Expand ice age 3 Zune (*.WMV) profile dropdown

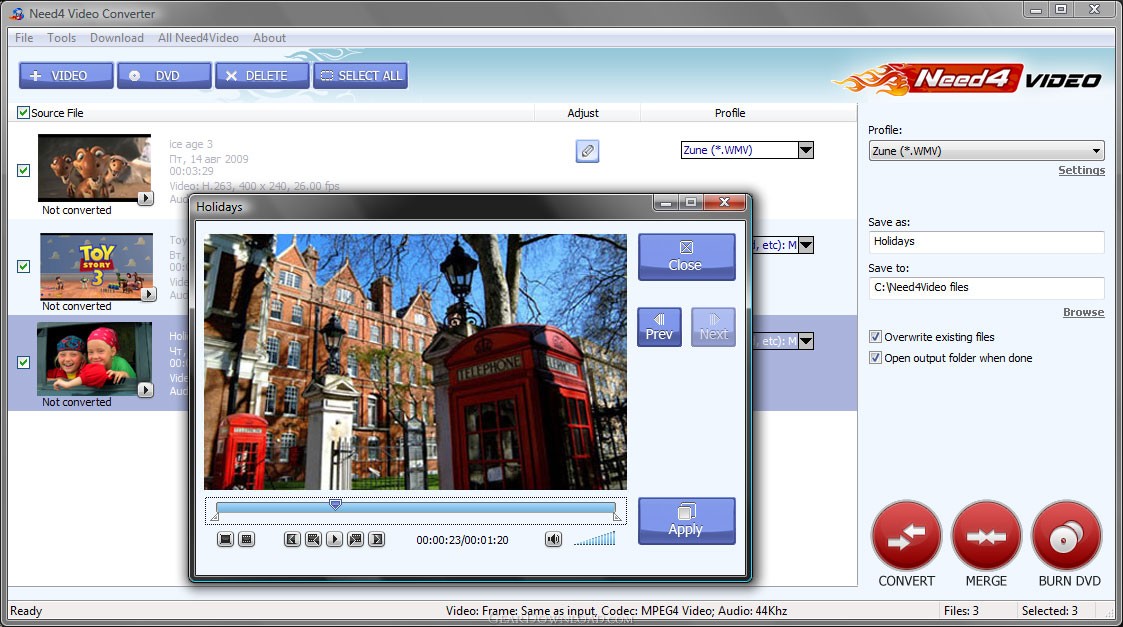[806, 150]
